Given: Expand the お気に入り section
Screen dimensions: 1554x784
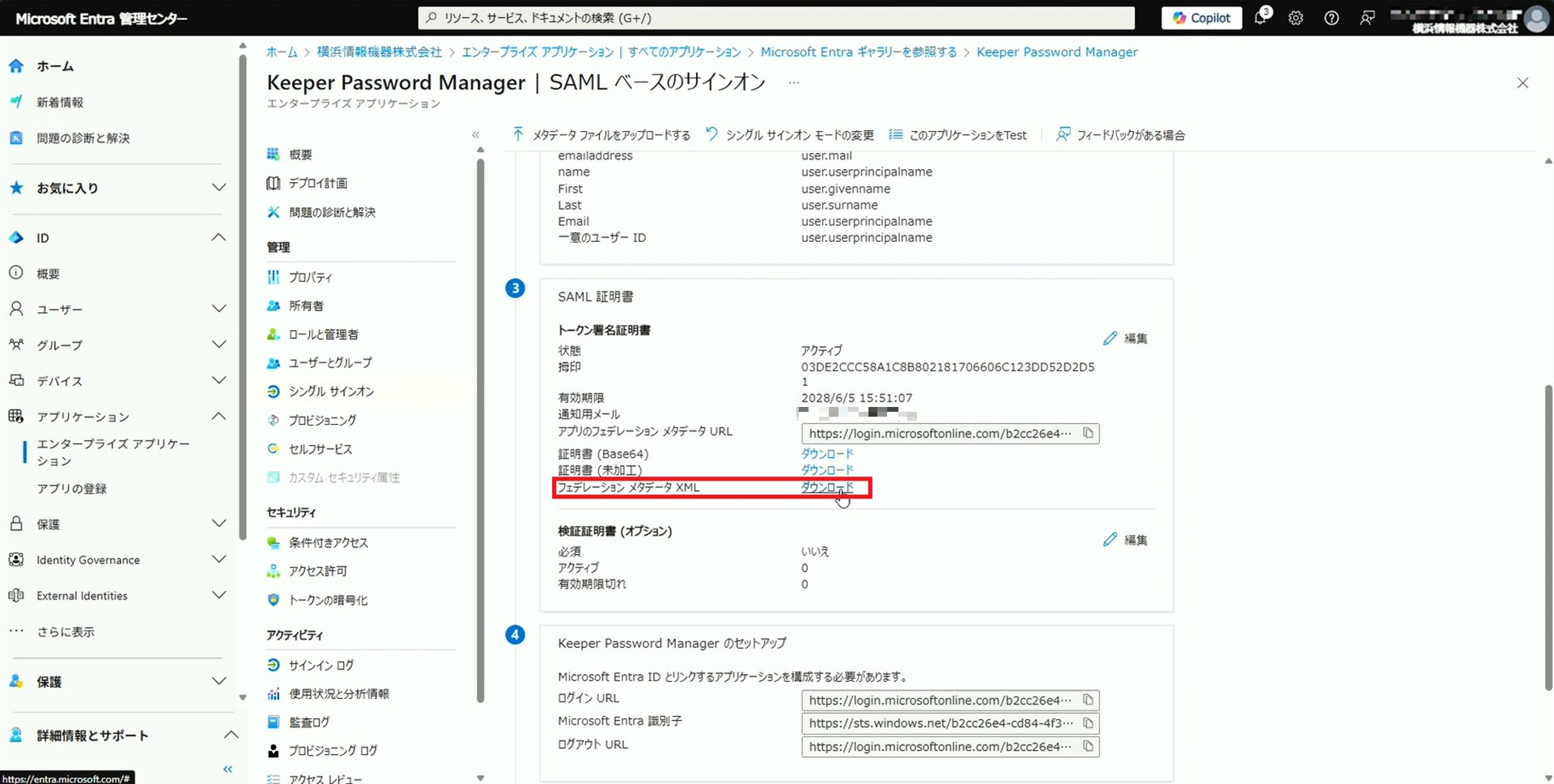Looking at the screenshot, I should tap(219, 188).
